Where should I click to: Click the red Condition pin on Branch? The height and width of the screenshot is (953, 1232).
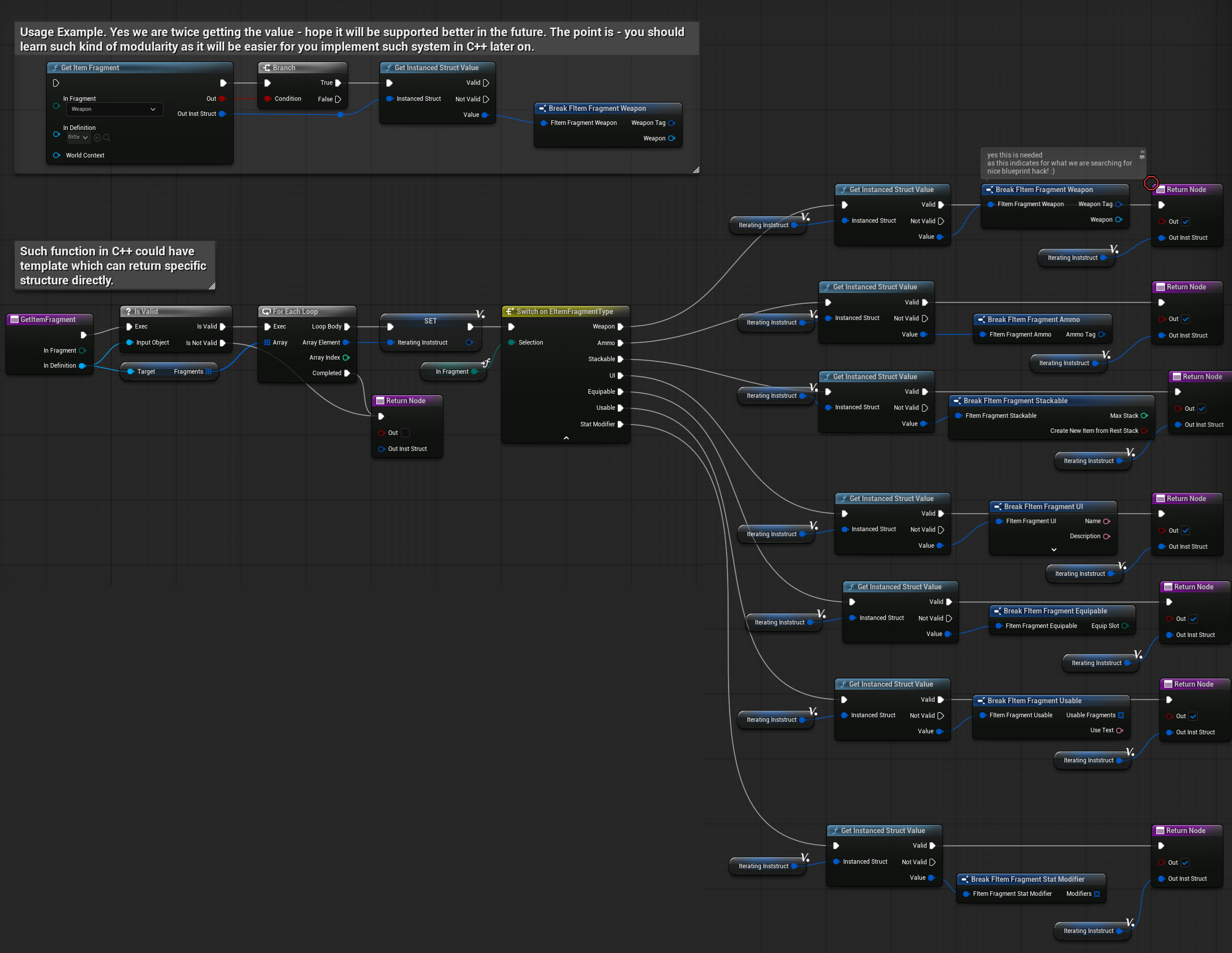pos(267,99)
